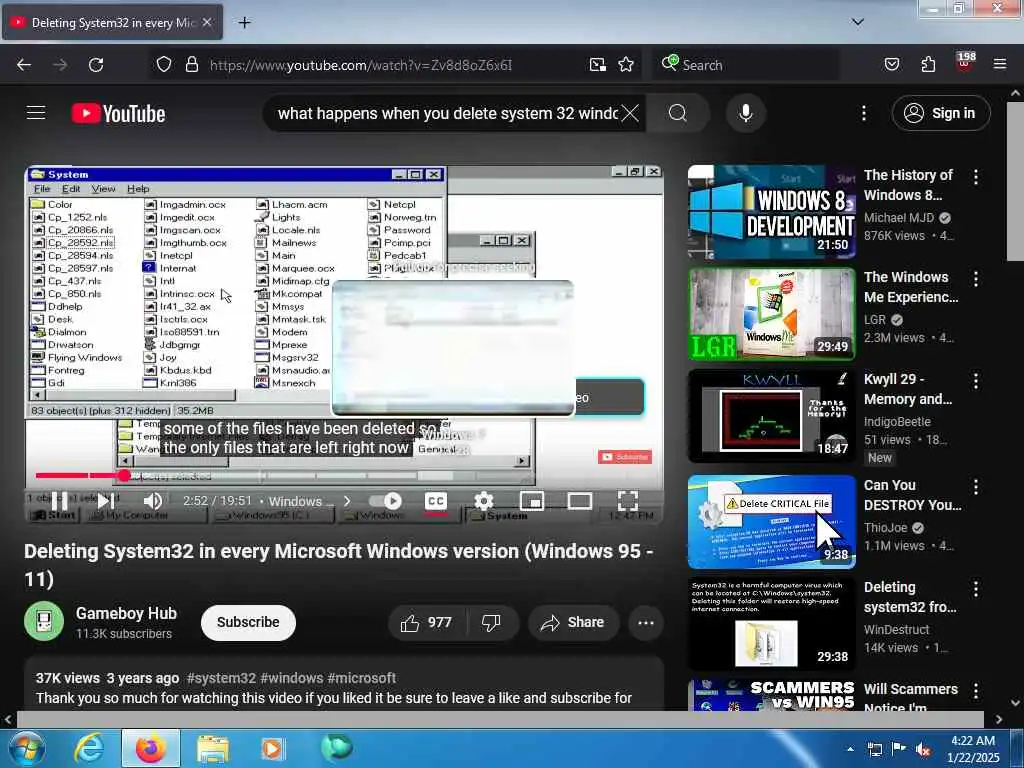Screen dimensions: 1024x768
Task: Click the site padlock icon
Action: pos(192,65)
